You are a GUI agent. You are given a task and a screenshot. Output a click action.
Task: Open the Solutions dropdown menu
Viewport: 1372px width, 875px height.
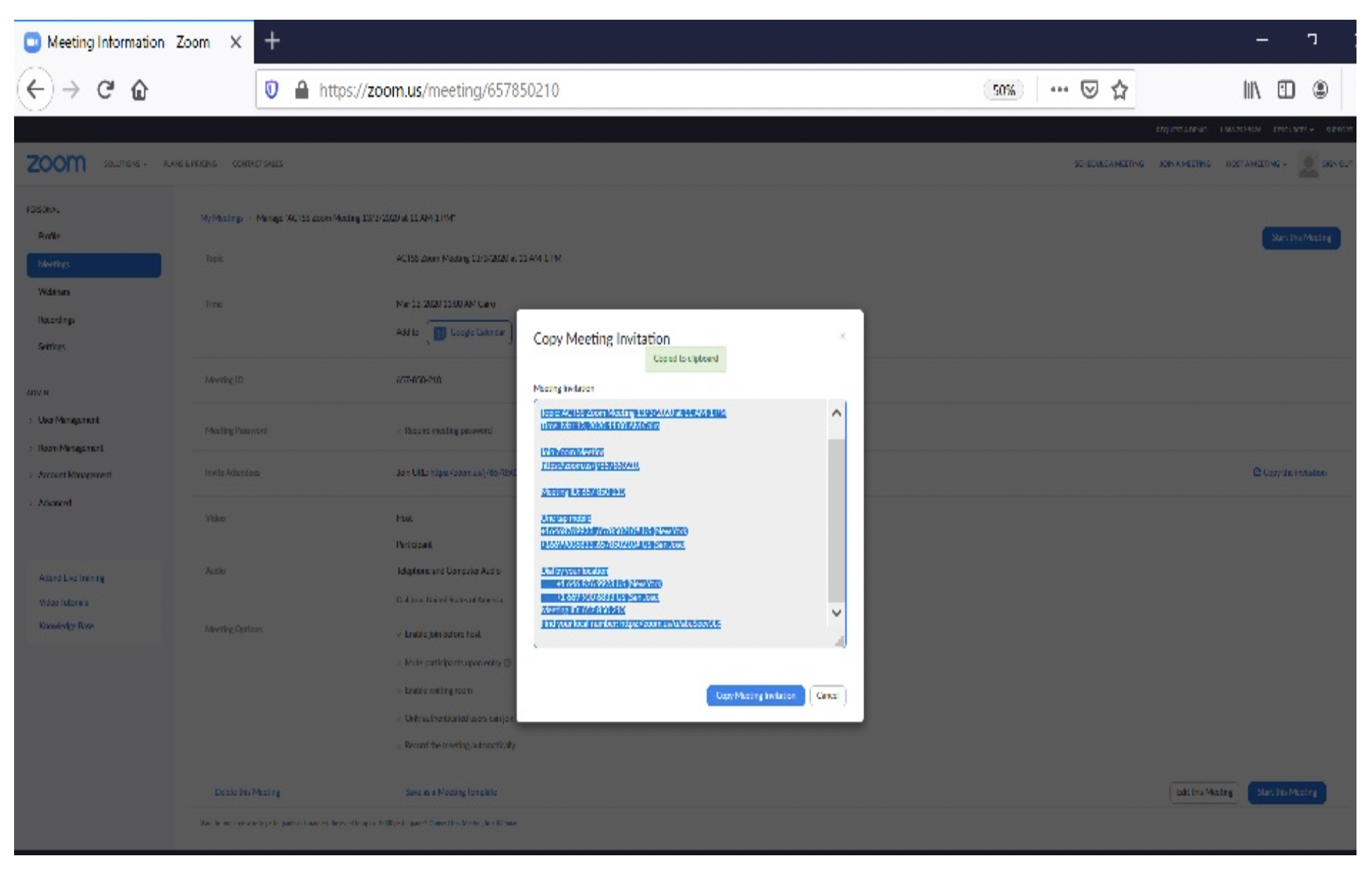(x=125, y=163)
